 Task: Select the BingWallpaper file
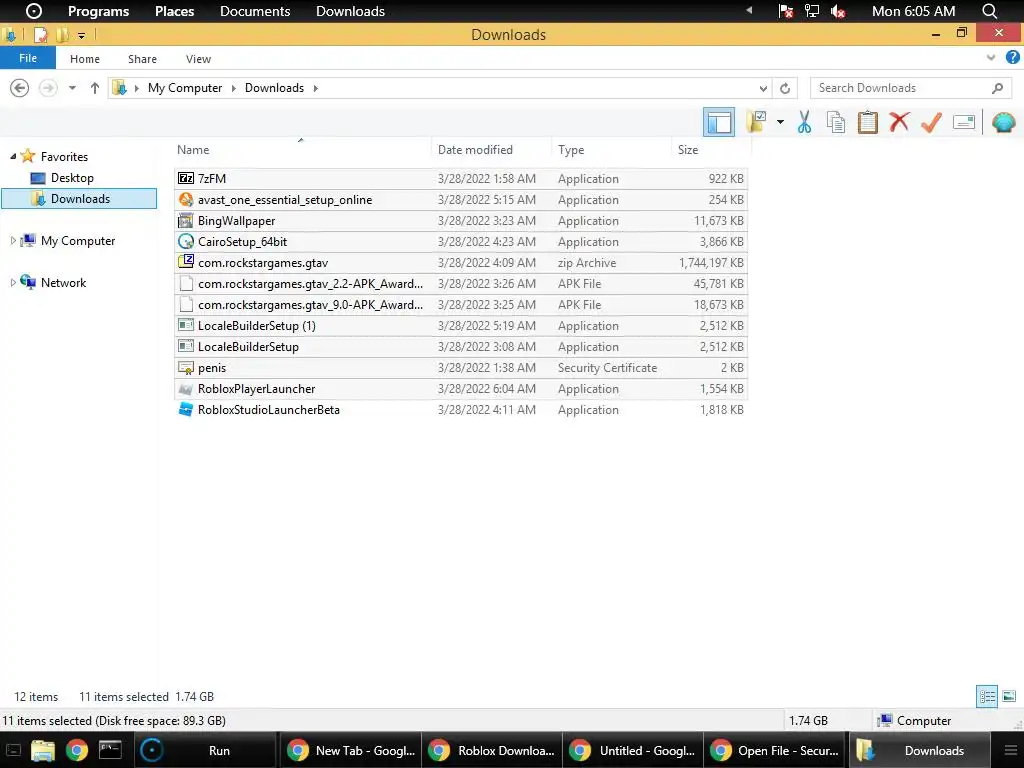(461, 221)
